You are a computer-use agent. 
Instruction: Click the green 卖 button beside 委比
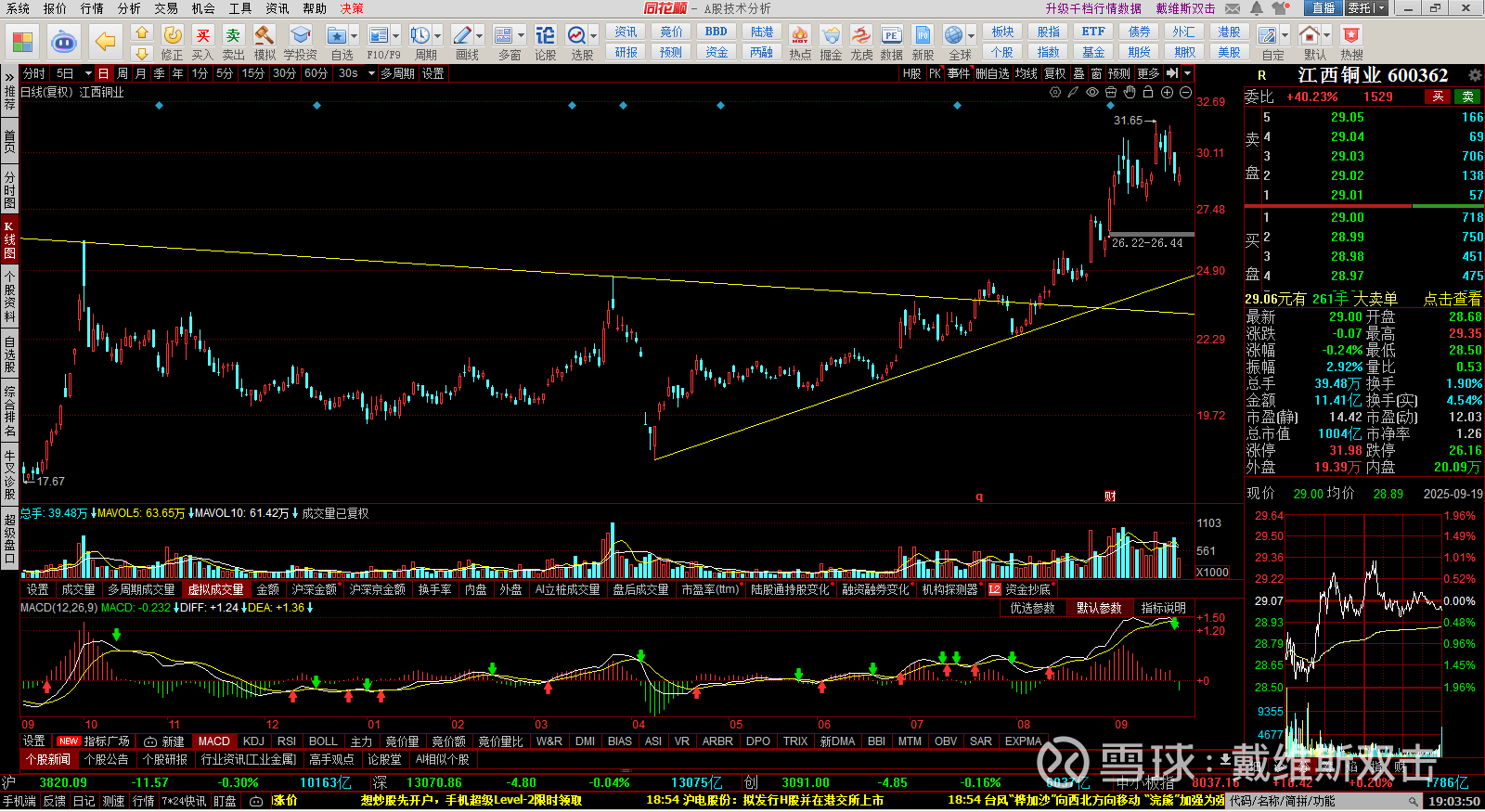click(x=1468, y=97)
